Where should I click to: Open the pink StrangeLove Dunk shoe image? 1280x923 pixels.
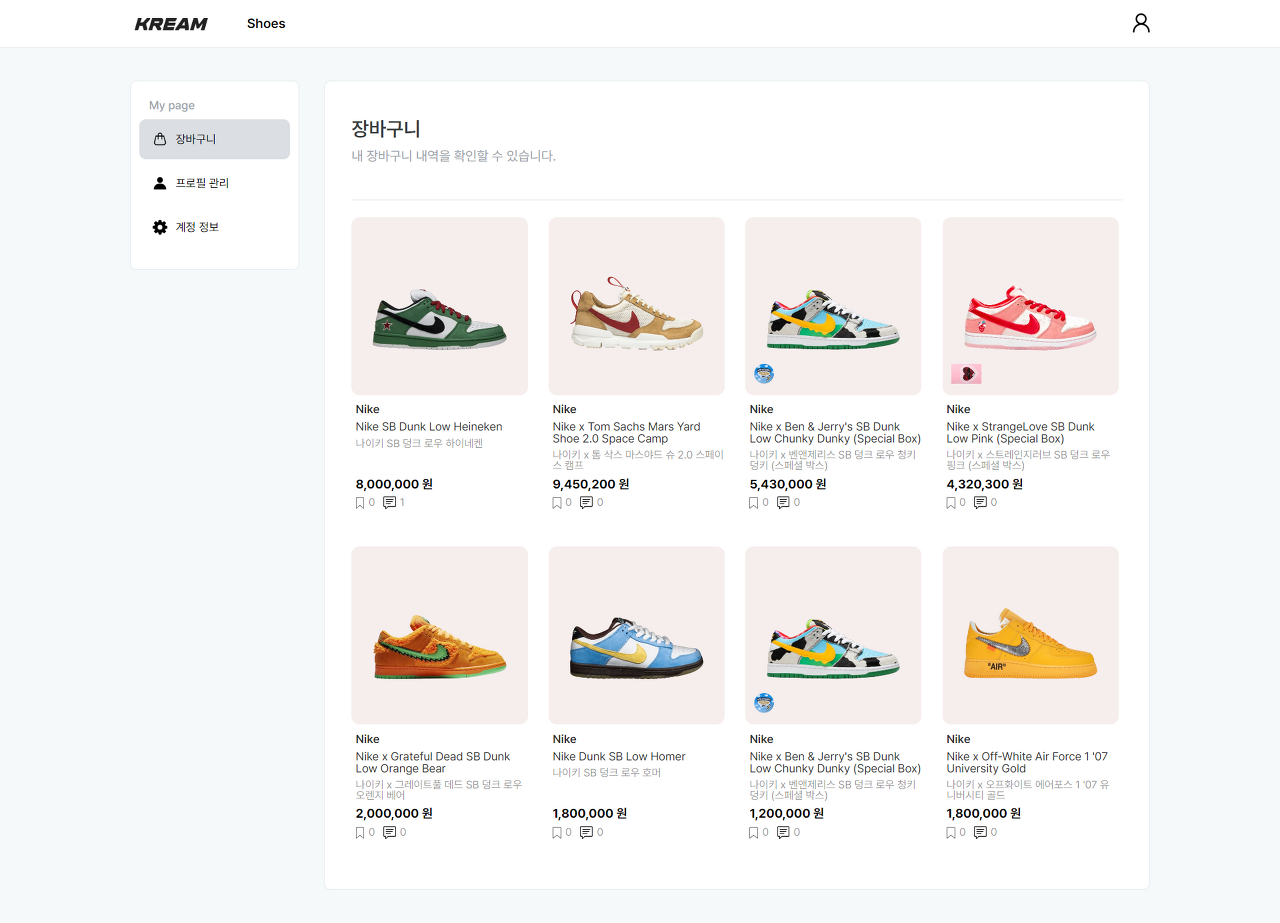1031,306
